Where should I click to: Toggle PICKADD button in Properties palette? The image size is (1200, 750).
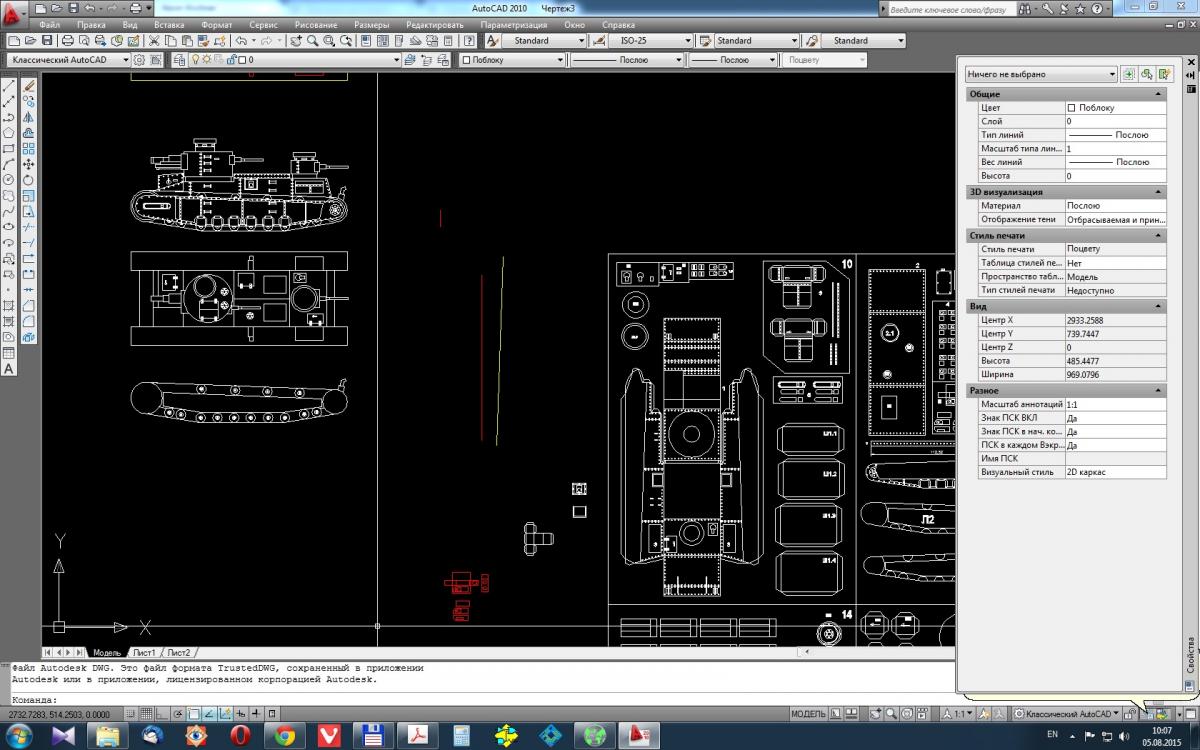(x=1129, y=74)
